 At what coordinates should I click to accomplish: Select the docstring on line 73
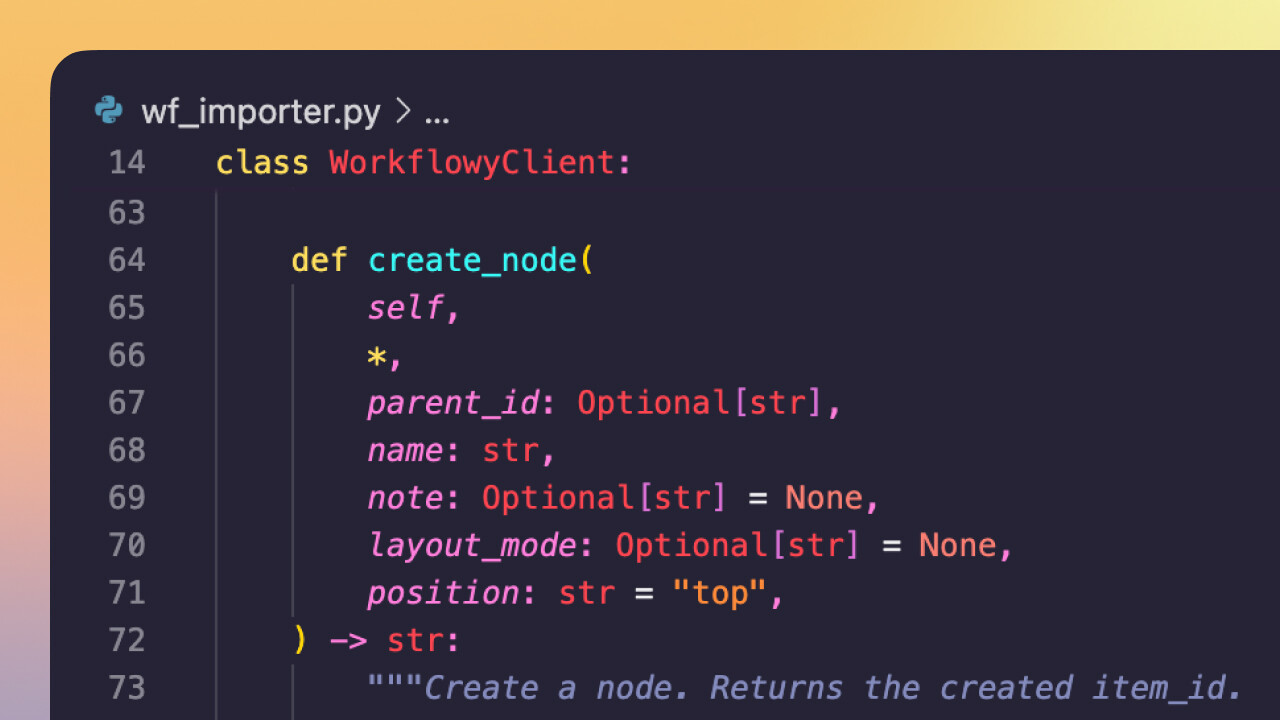pos(800,687)
